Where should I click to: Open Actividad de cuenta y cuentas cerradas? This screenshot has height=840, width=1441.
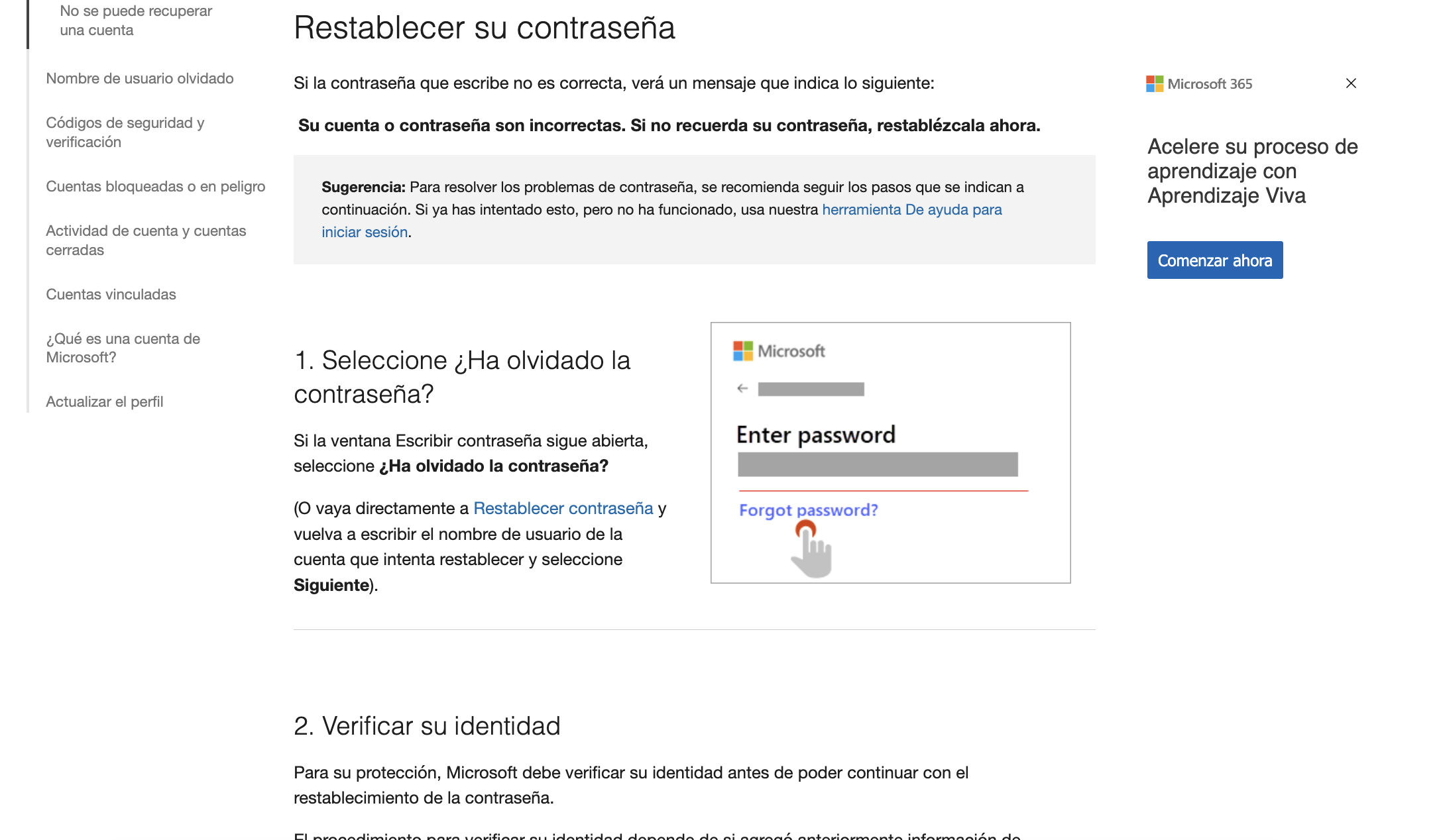point(146,240)
